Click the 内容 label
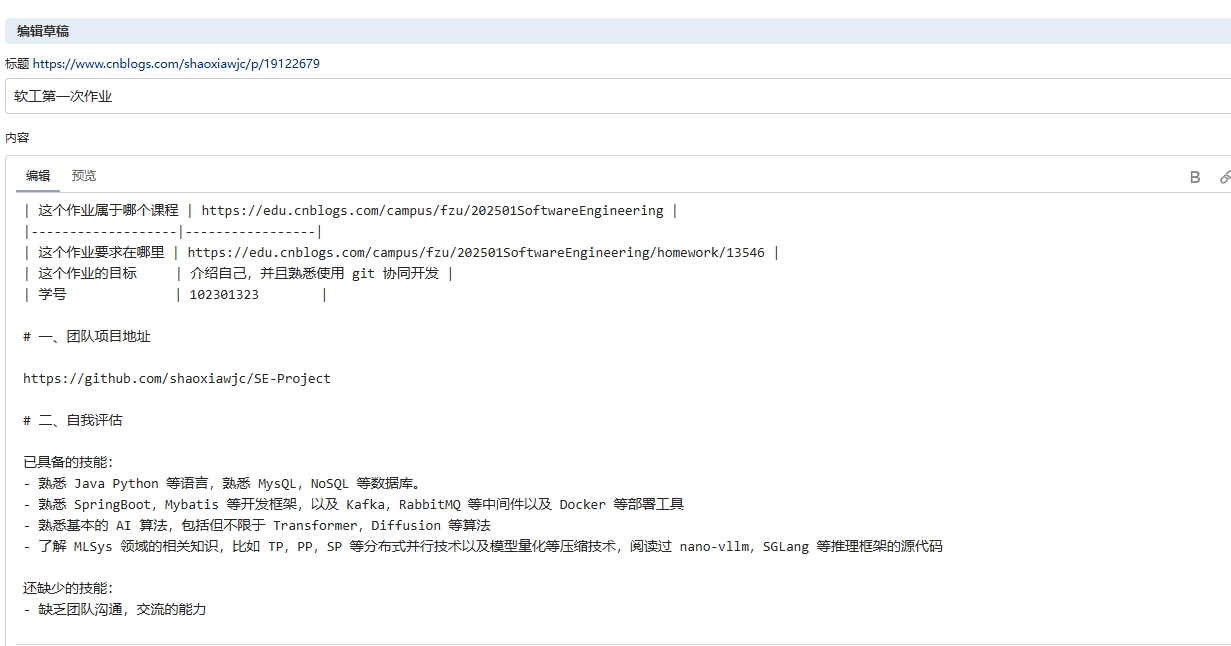The height and width of the screenshot is (646, 1231). (17, 138)
